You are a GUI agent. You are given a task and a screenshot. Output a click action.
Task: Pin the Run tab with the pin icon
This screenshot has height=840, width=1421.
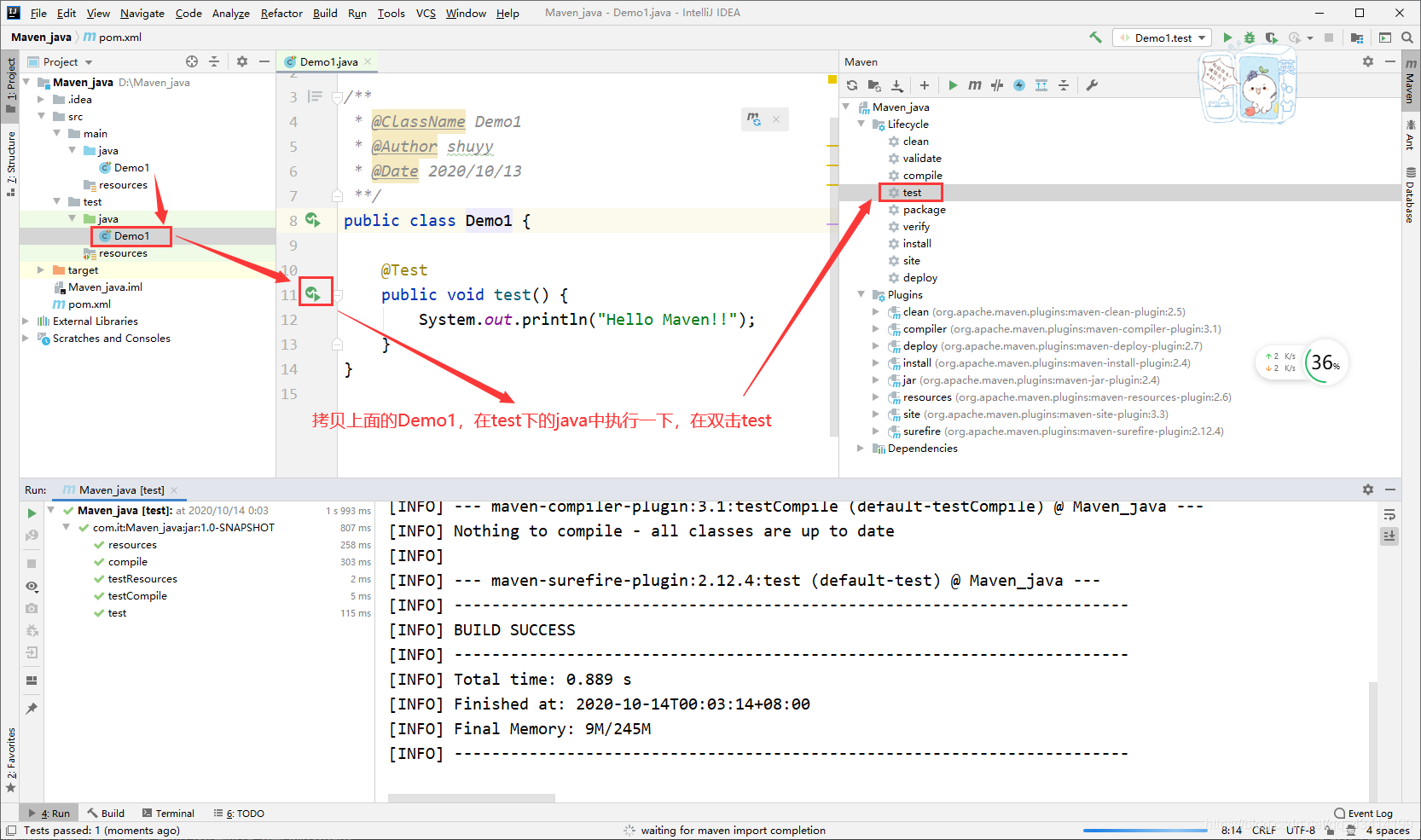32,709
